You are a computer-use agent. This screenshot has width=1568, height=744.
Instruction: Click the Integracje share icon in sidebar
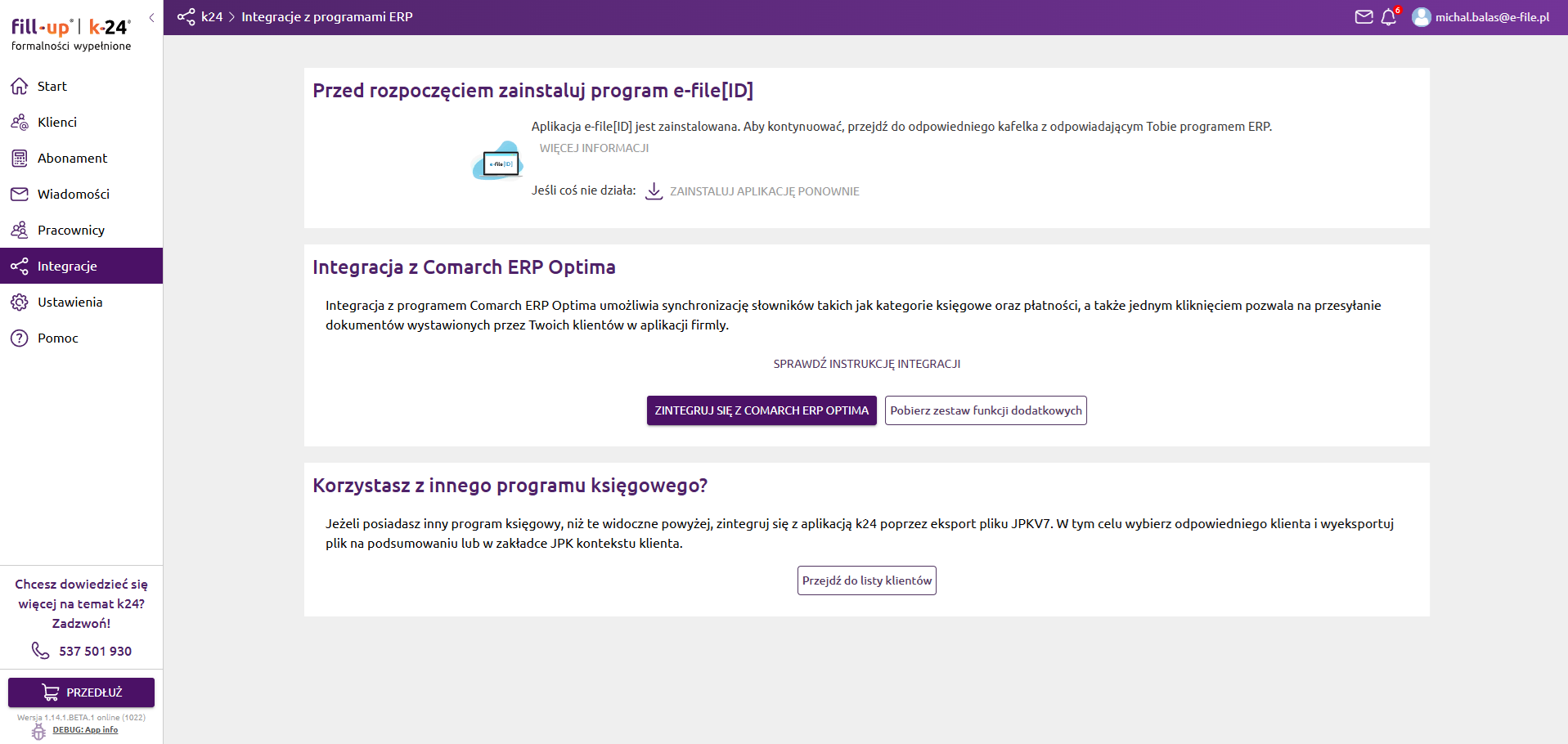[20, 266]
